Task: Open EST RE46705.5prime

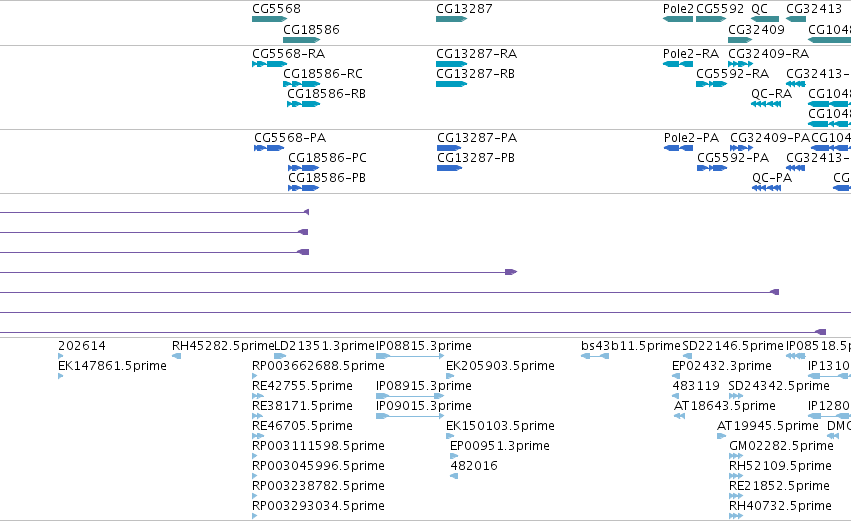Action: [302, 426]
